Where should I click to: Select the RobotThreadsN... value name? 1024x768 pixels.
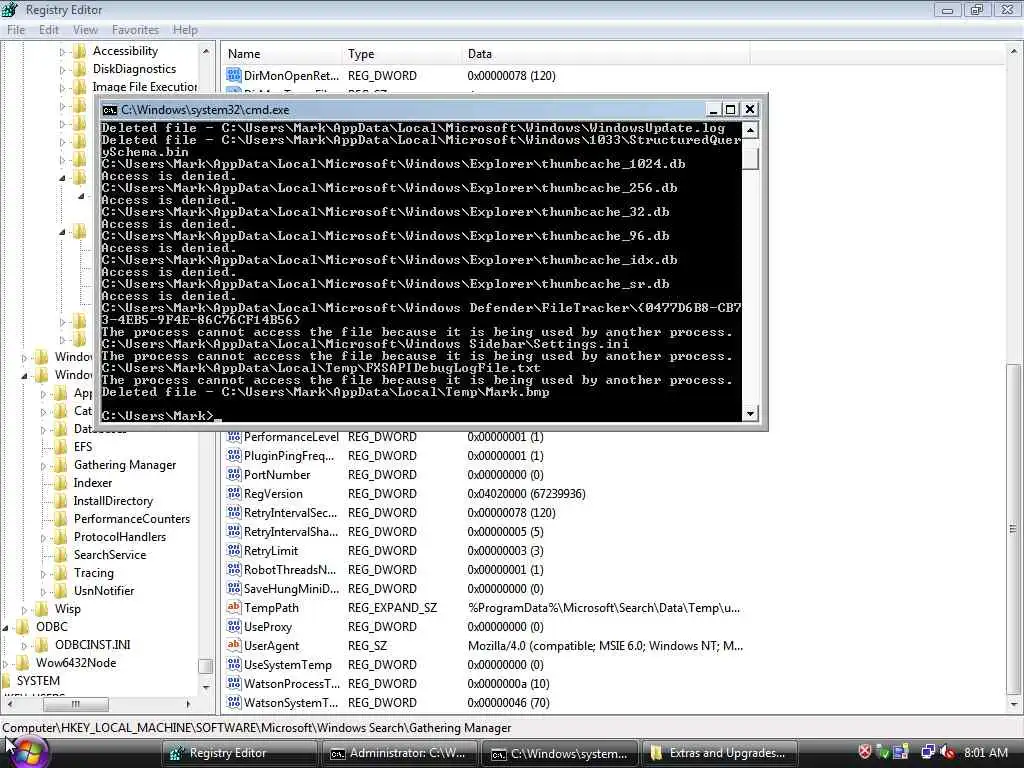[x=290, y=569]
